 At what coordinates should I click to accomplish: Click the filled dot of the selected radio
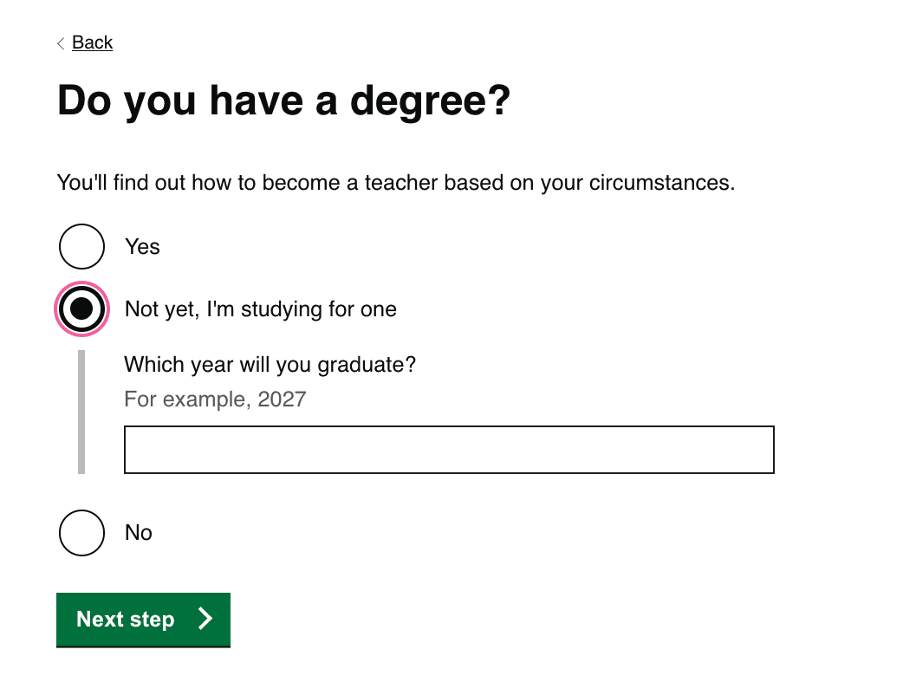coord(82,310)
